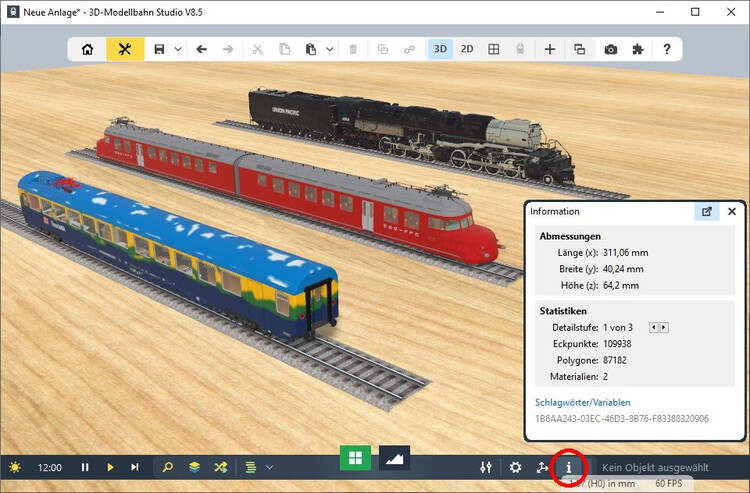This screenshot has height=493, width=750.
Task: Click the Kein Objekt ausgewählt status
Action: [x=655, y=468]
